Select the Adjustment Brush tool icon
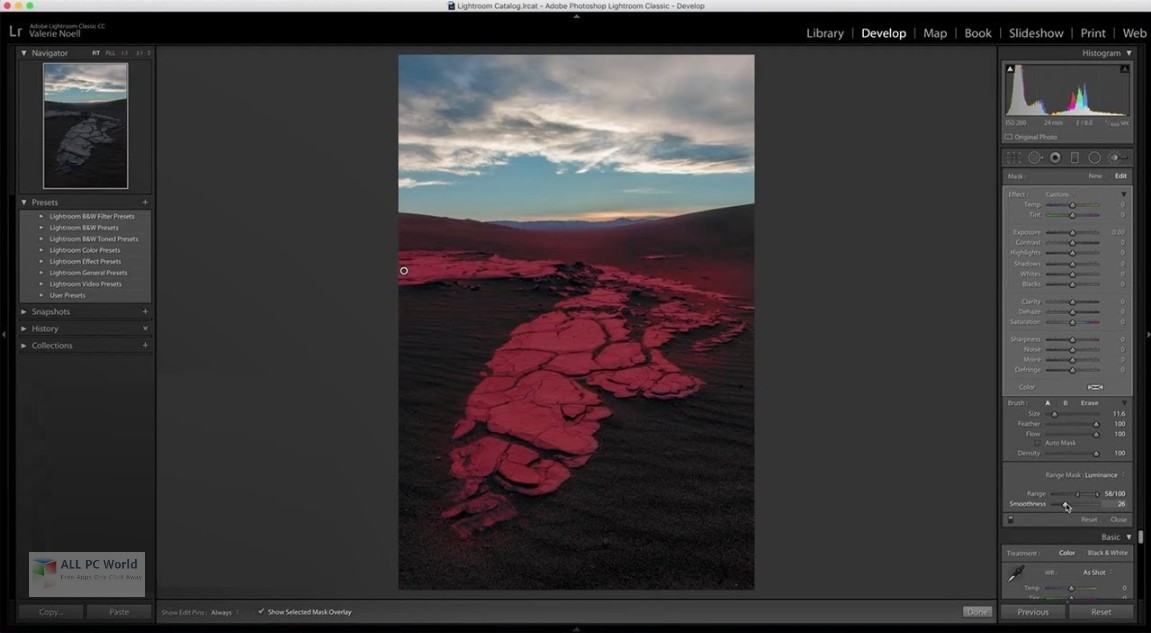This screenshot has height=633, width=1151. [1116, 158]
